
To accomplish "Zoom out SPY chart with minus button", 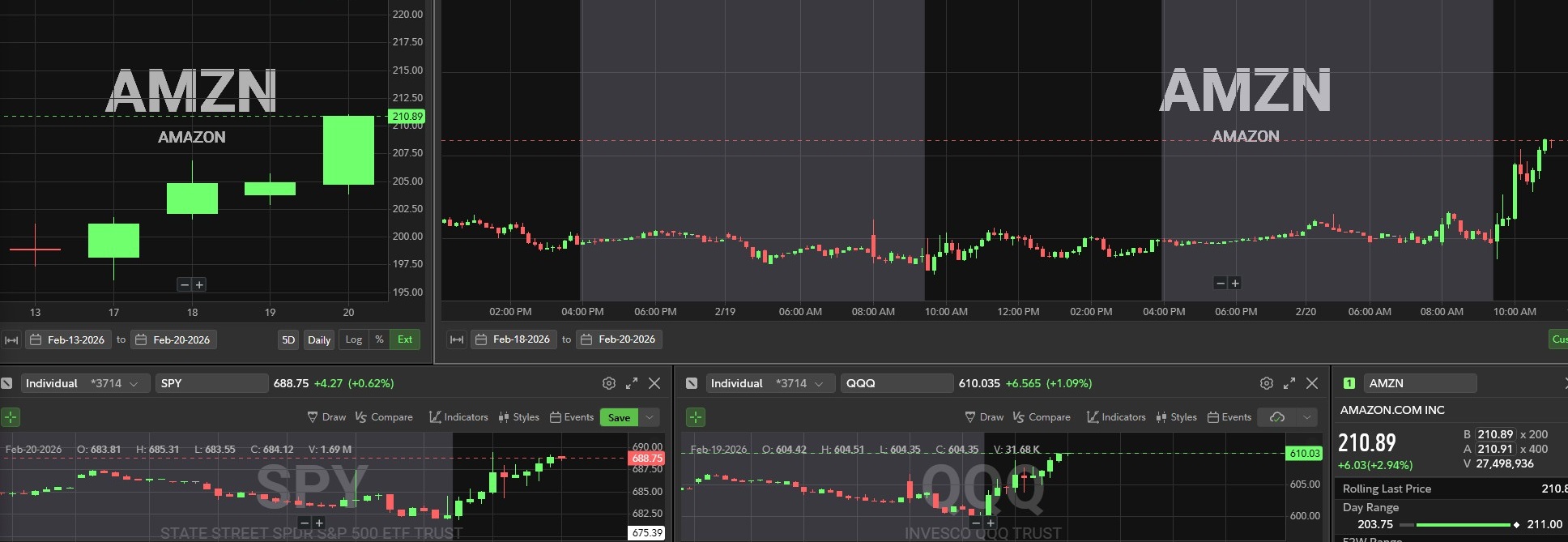I will 305,523.
